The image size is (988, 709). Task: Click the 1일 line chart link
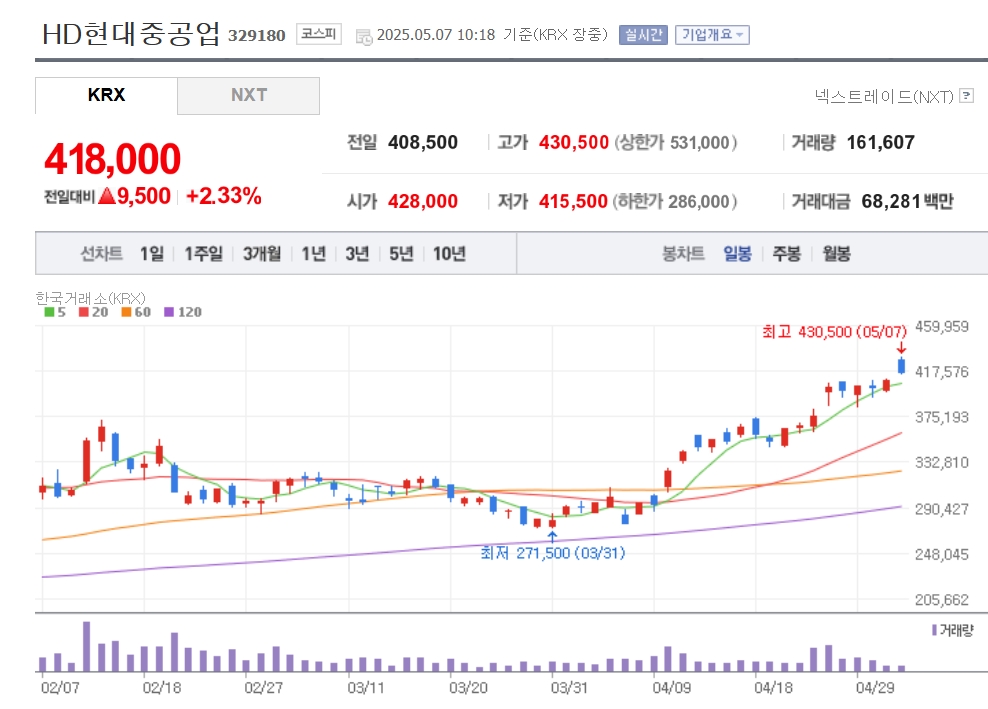pyautogui.click(x=152, y=253)
